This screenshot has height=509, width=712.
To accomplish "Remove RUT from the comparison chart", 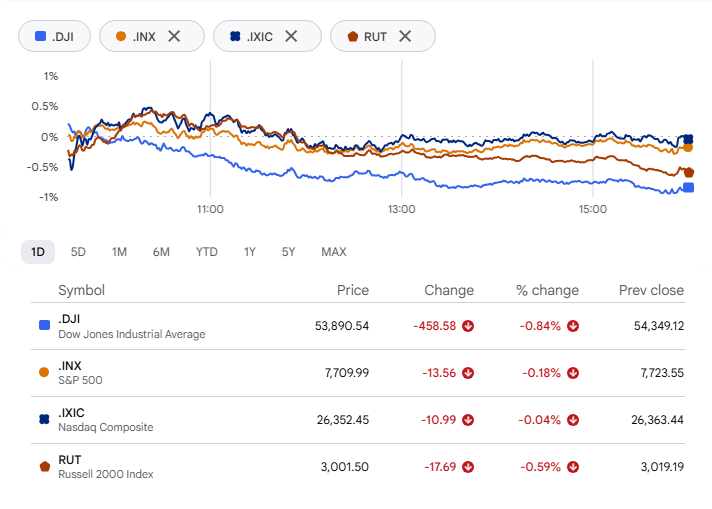I will click(x=405, y=36).
